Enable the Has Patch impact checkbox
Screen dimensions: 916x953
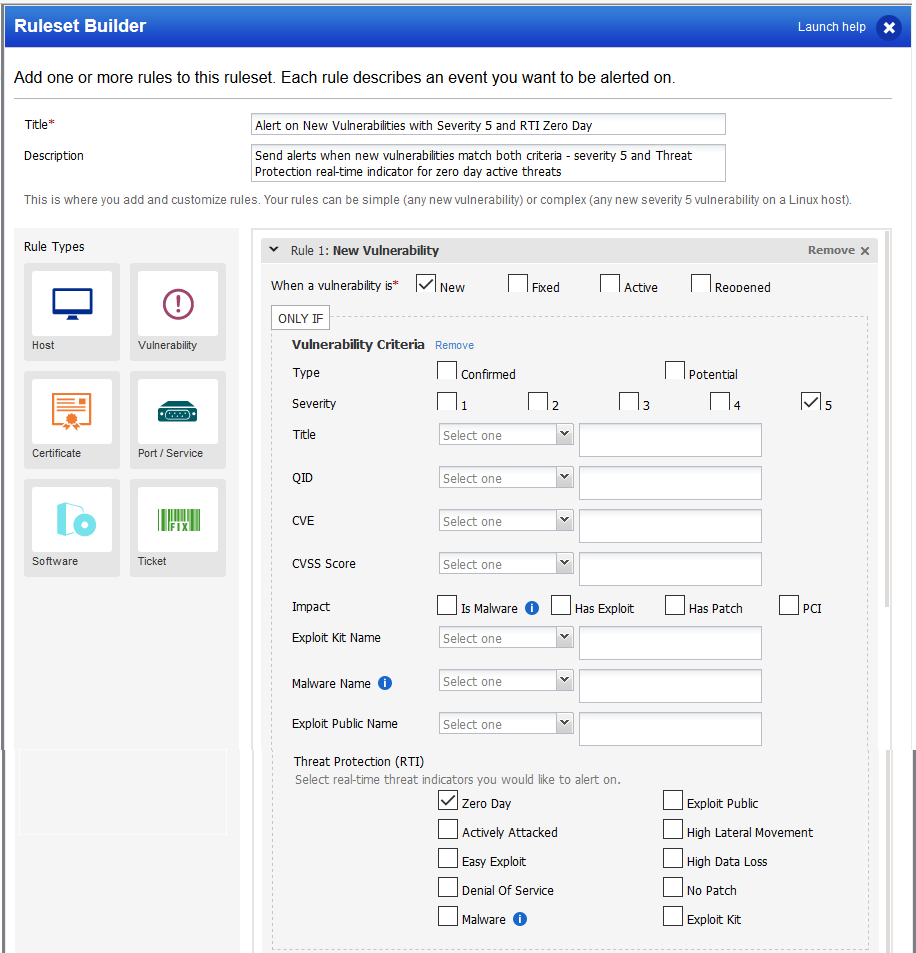pos(675,605)
